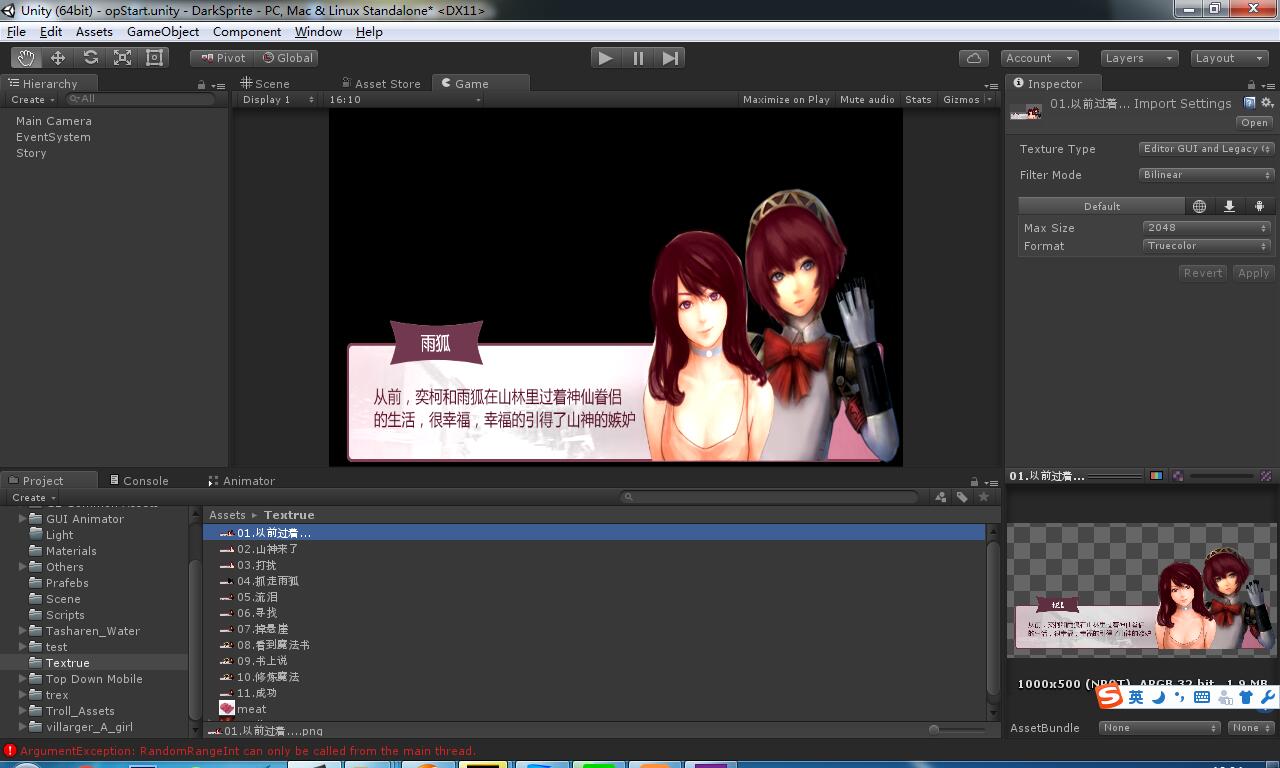Screen dimensions: 1280x768
Task: Click the Hierarchy search field
Action: 140,100
